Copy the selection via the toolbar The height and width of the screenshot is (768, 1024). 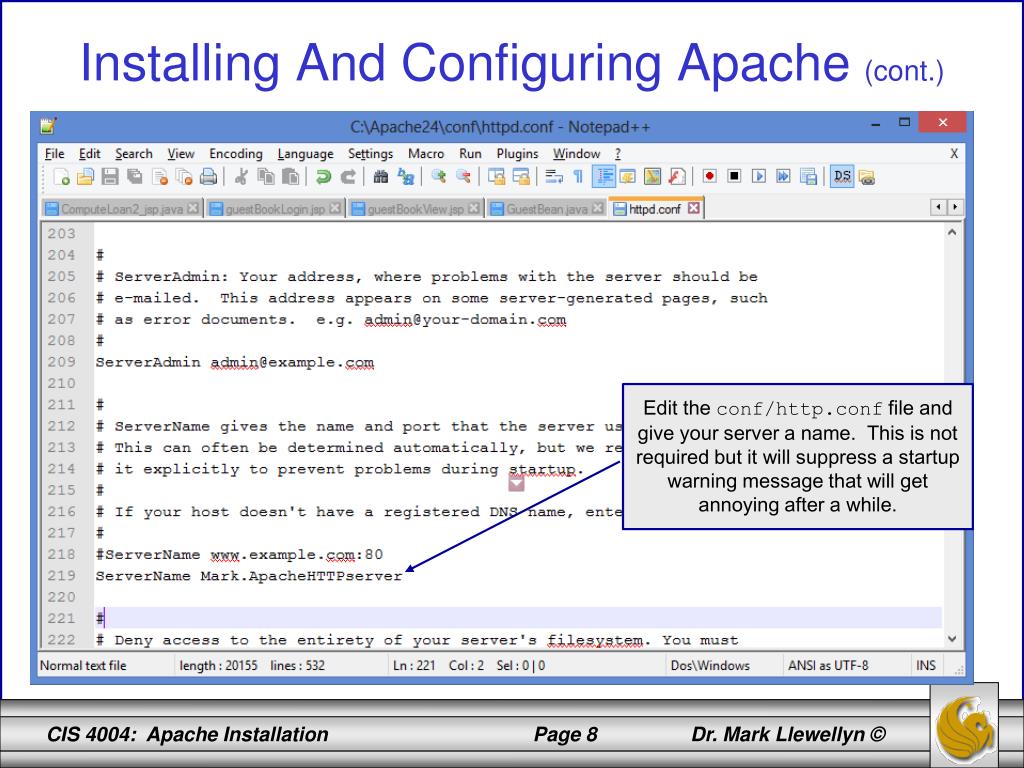[265, 176]
